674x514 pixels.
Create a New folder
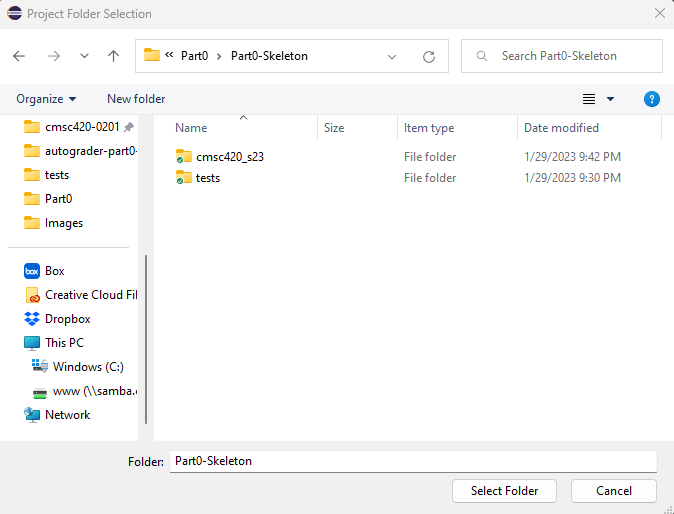[x=136, y=99]
